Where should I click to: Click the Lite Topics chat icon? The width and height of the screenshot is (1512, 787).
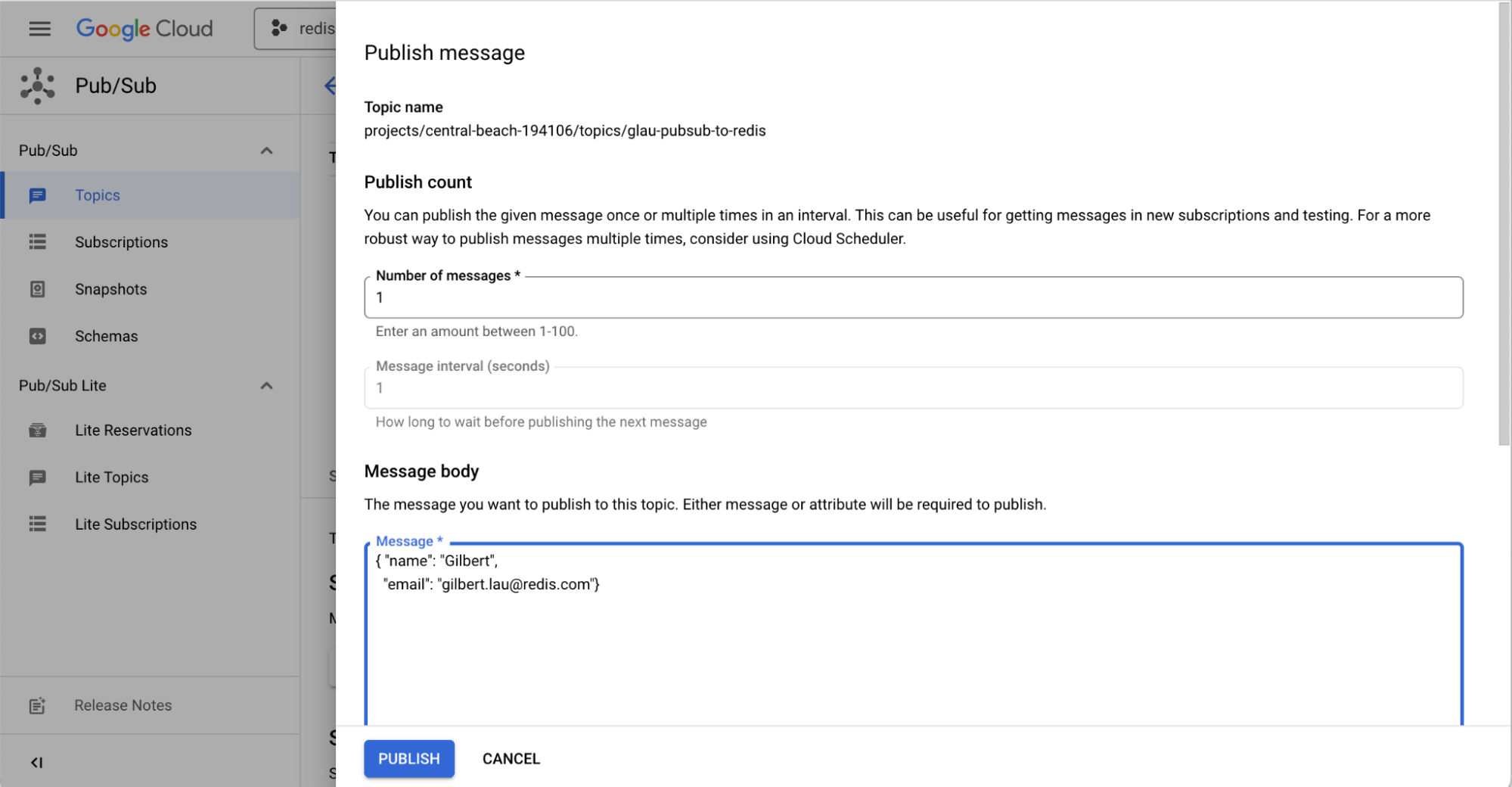37,477
